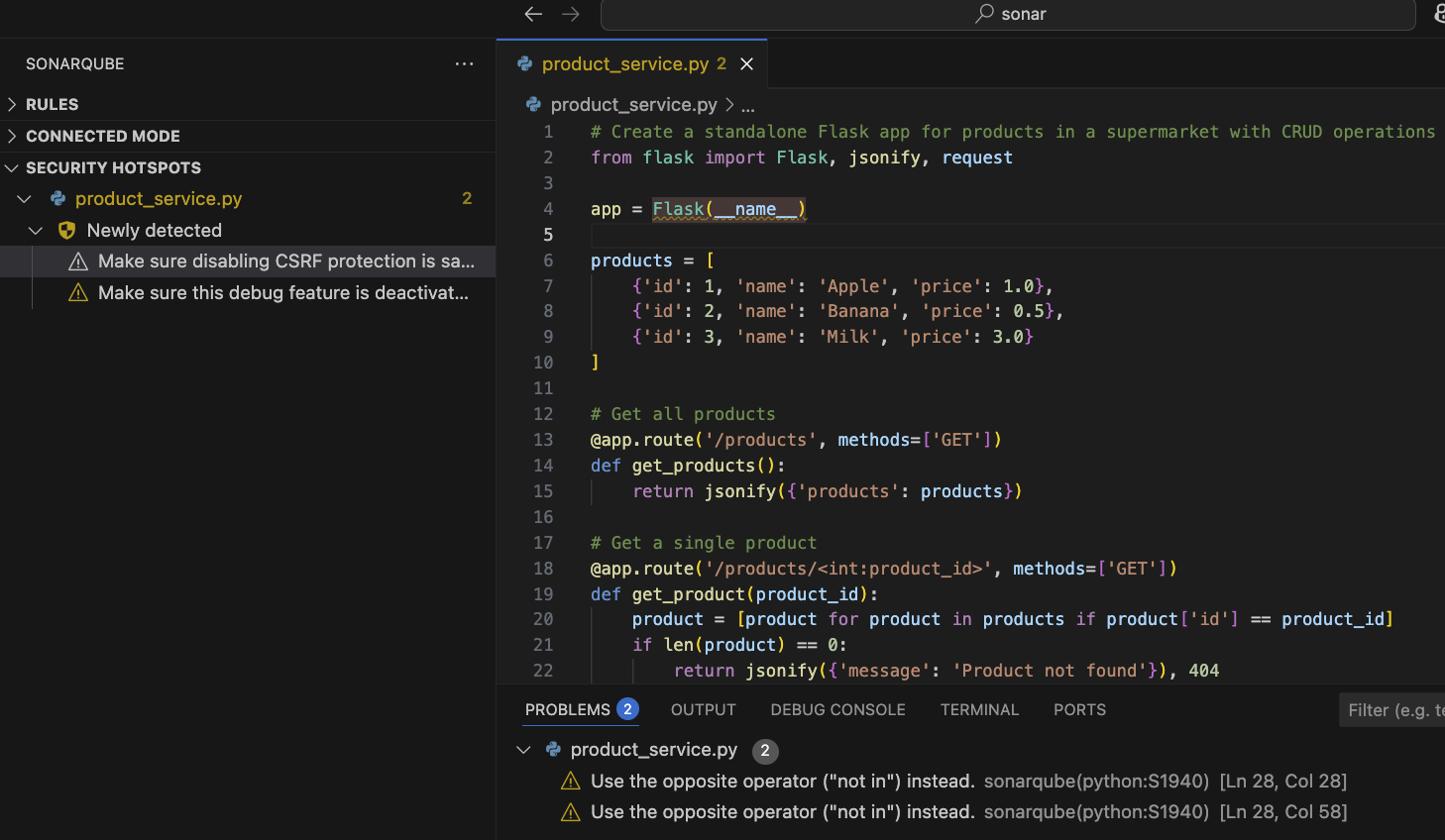Viewport: 1445px width, 840px height.
Task: Click warning icon for Col 58 problem
Action: coord(571,812)
